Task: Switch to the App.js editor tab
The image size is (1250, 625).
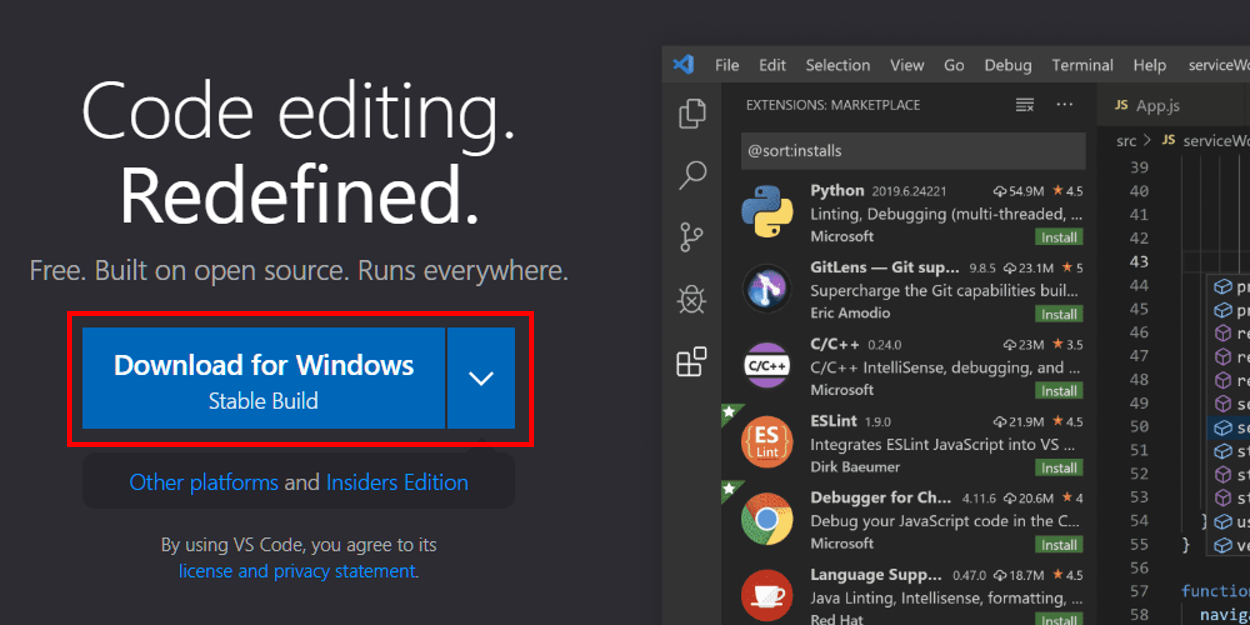Action: click(1148, 105)
